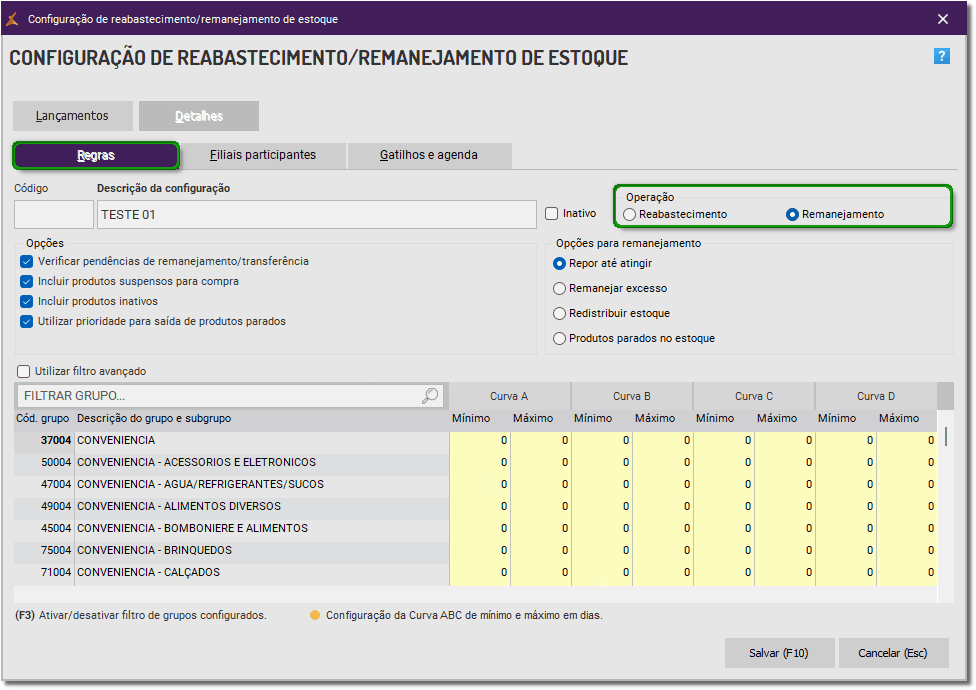Click the Cód. grupo column header
Image resolution: width=976 pixels, height=690 pixels.
(42, 419)
